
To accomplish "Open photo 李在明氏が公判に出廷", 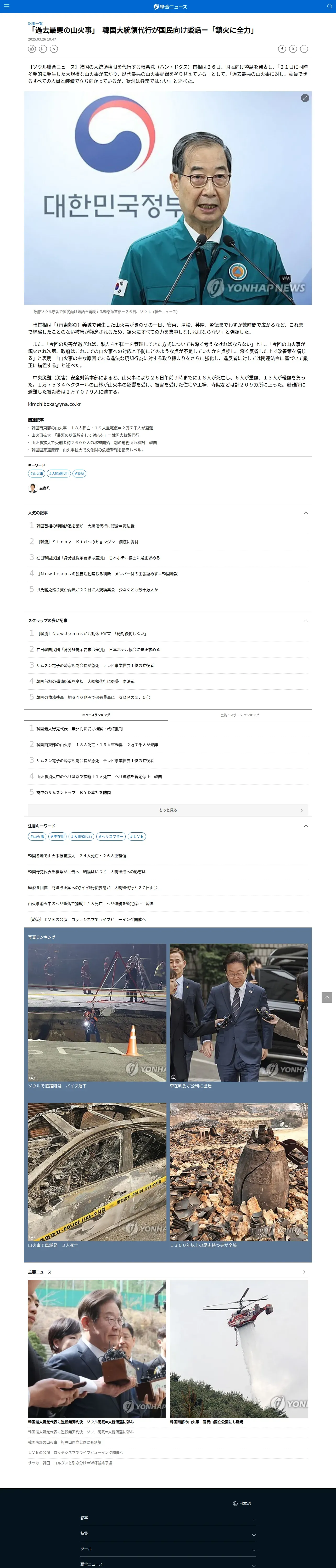I will click(x=238, y=1013).
